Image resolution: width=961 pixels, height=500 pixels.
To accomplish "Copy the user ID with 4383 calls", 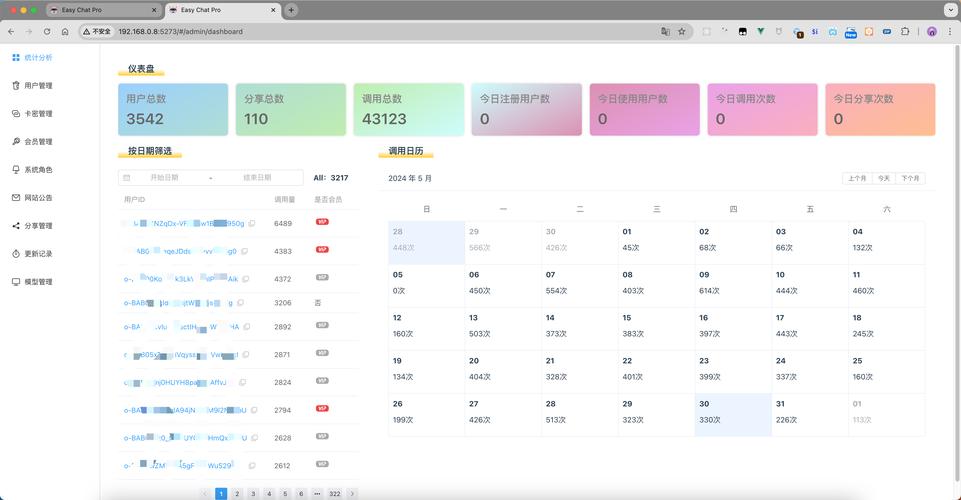I will point(245,251).
